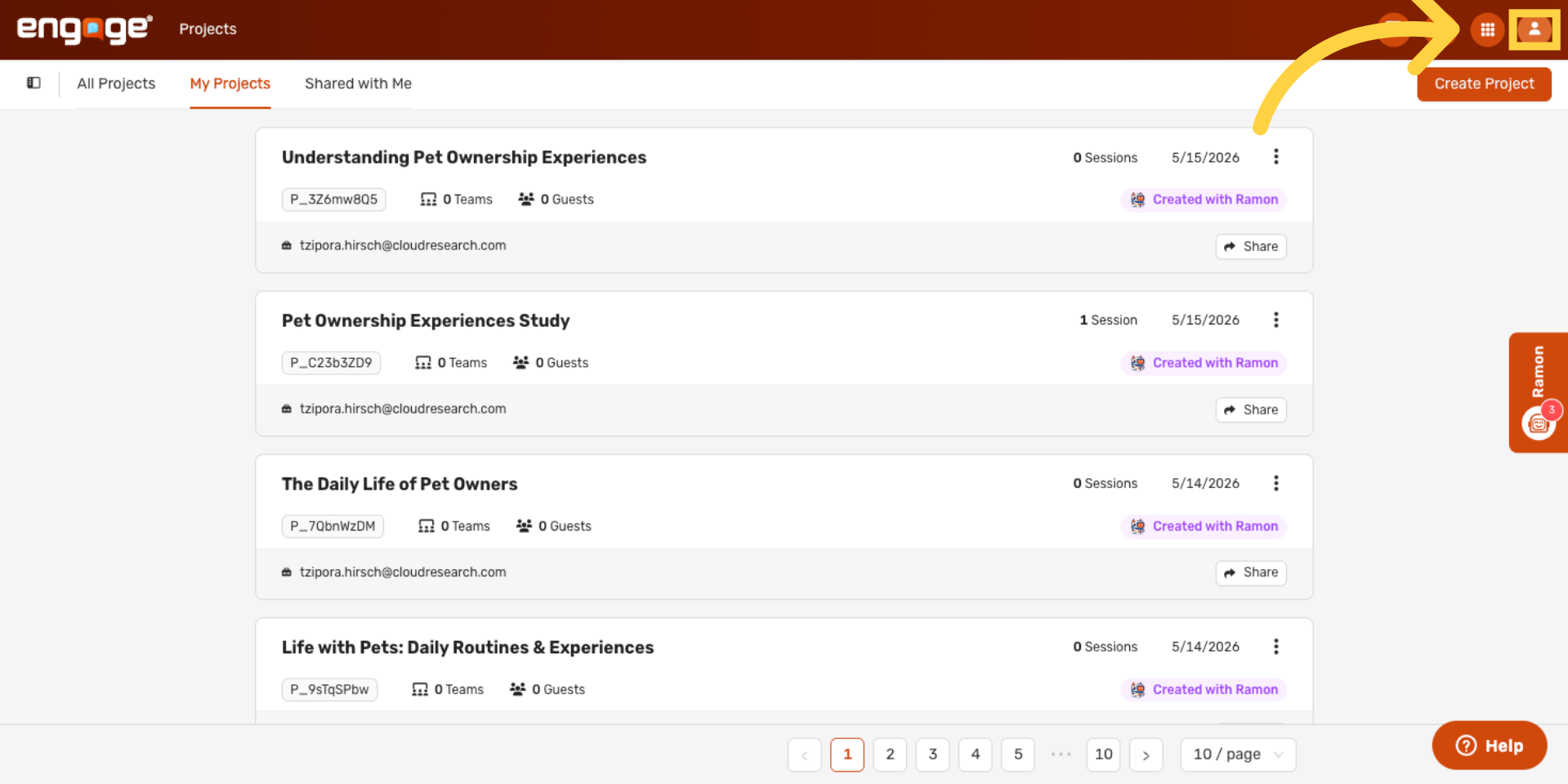
Task: Click Guests icon in The Daily Life of Pet Owners
Action: click(525, 526)
